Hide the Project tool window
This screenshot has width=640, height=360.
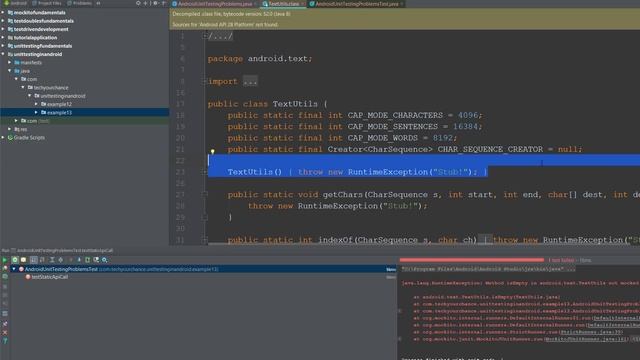163,3
